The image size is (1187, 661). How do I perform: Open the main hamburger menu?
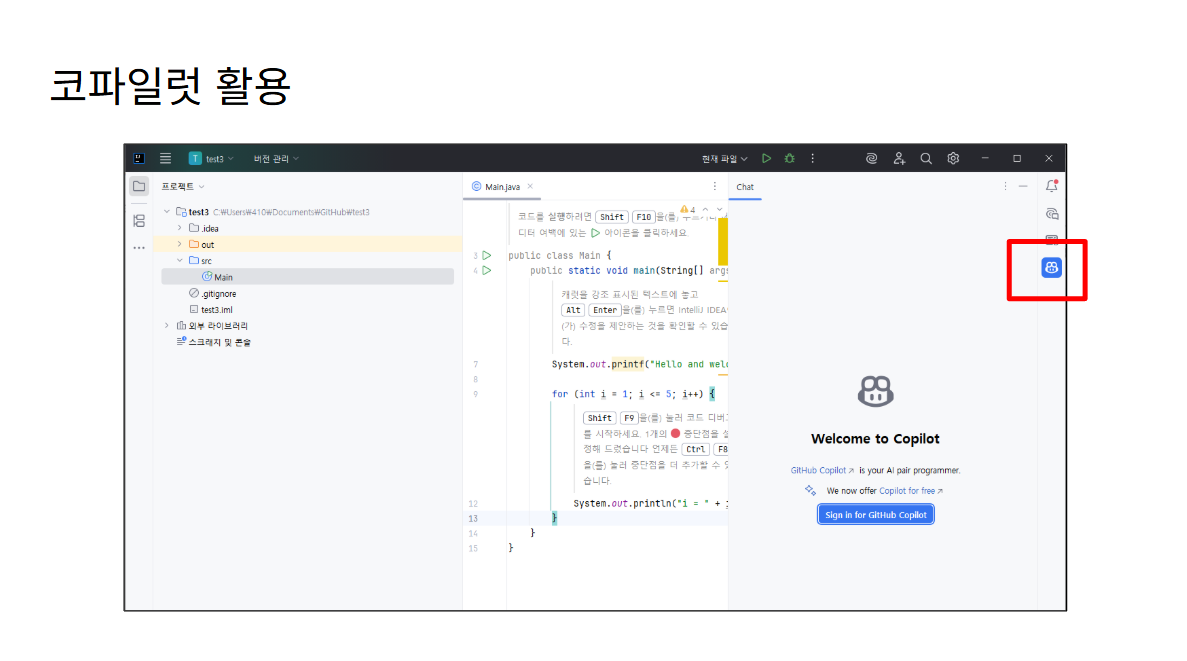pos(165,158)
